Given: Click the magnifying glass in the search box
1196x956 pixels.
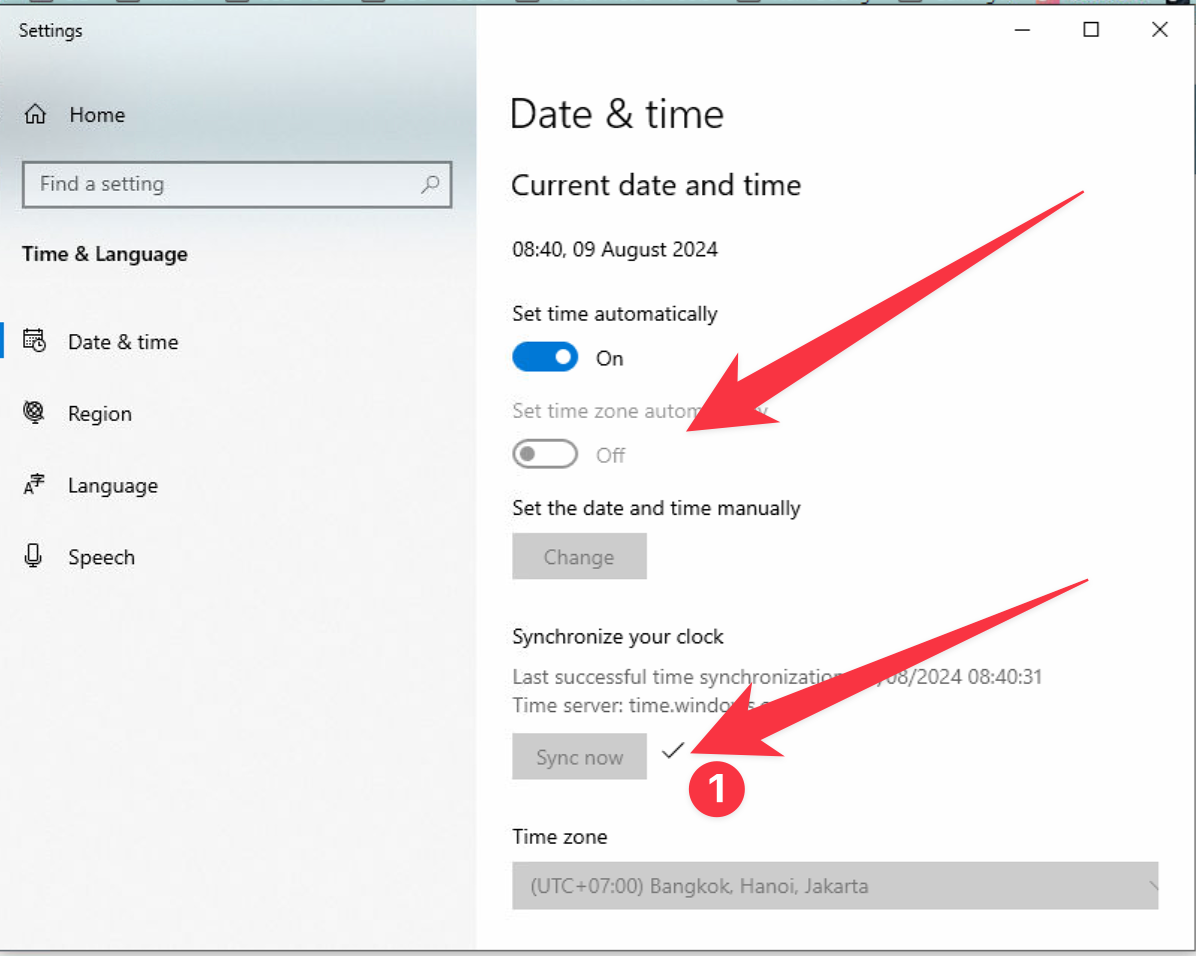Looking at the screenshot, I should (x=430, y=184).
